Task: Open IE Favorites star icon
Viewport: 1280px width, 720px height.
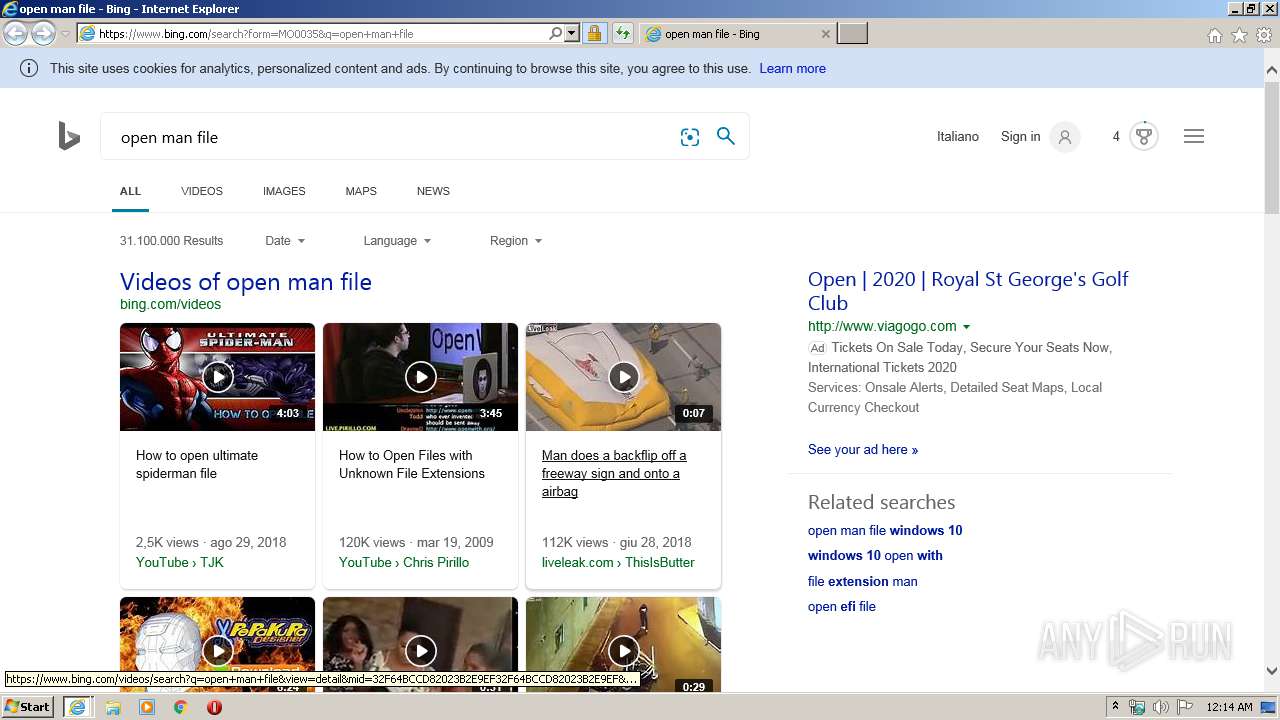Action: [1239, 35]
